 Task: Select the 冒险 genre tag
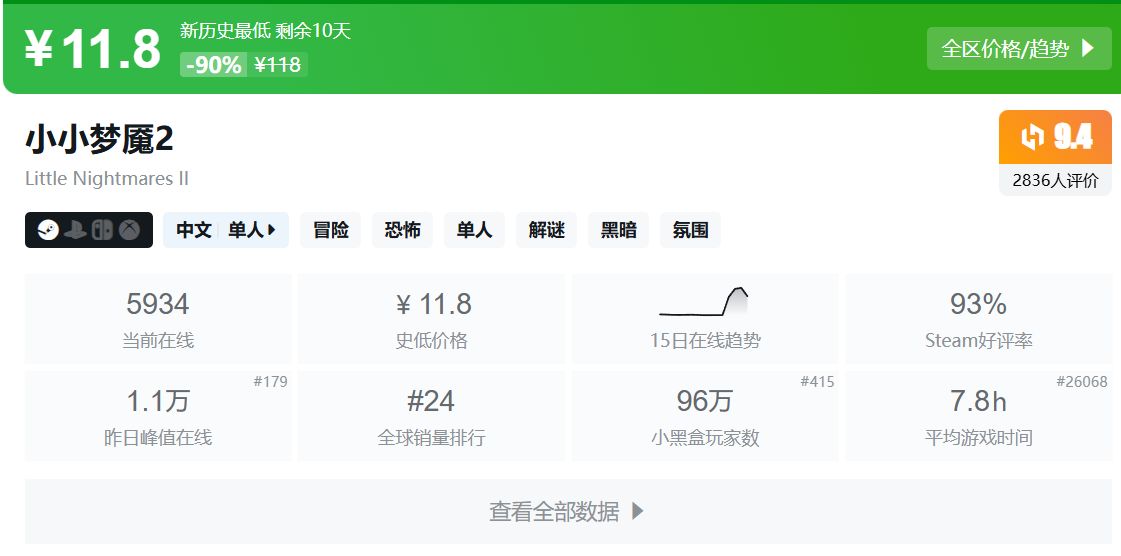point(331,230)
